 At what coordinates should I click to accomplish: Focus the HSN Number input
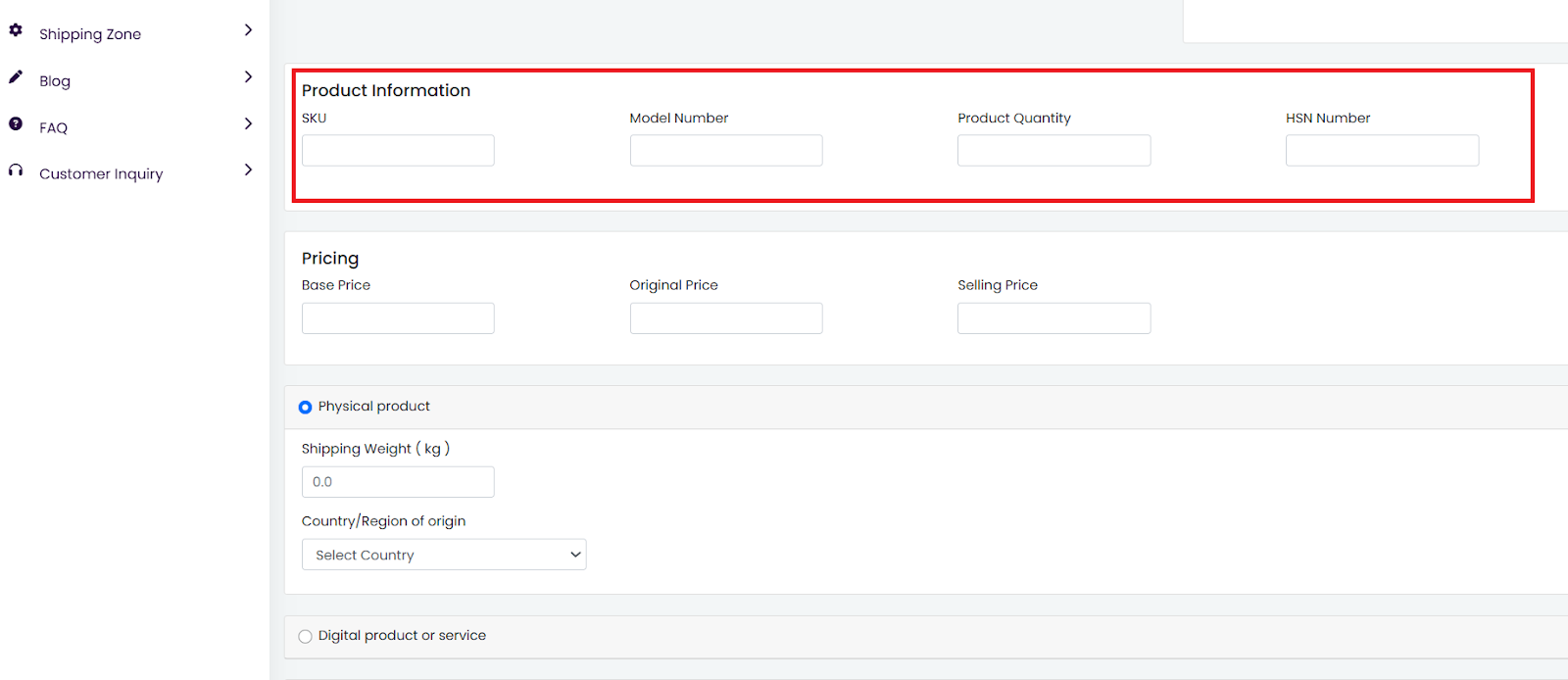(x=1382, y=151)
